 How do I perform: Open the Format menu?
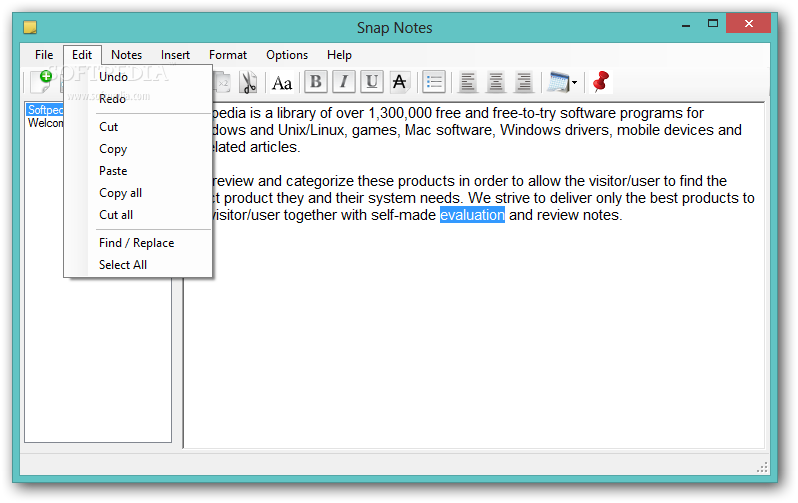[x=227, y=55]
